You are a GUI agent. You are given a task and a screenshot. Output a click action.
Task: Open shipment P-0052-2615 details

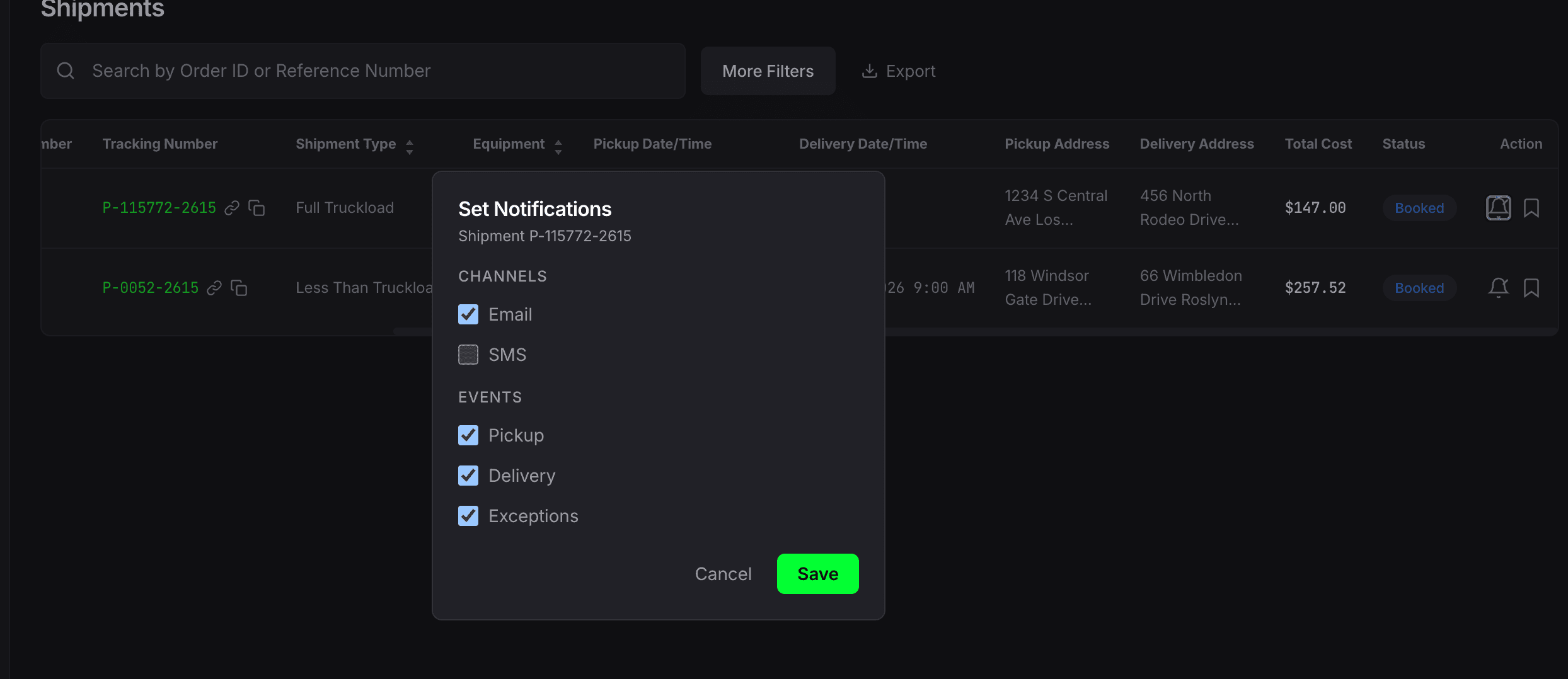click(x=150, y=288)
